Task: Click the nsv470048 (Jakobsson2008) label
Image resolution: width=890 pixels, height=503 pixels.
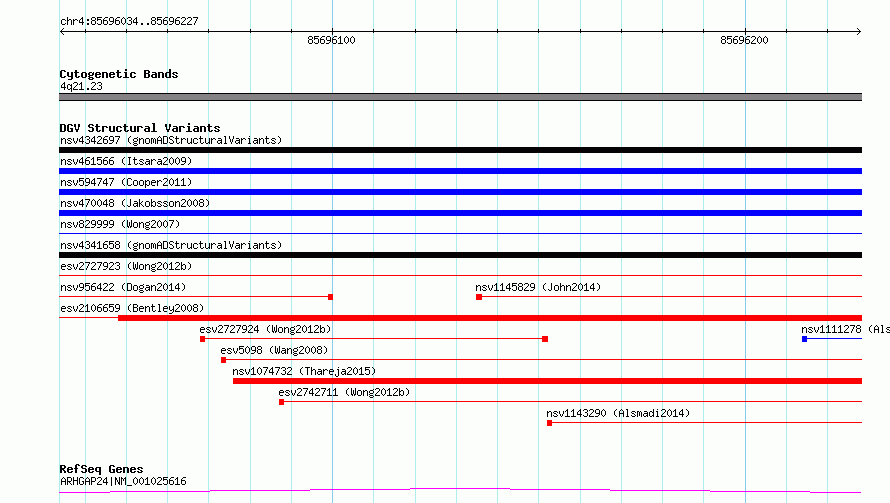Action: pos(135,203)
